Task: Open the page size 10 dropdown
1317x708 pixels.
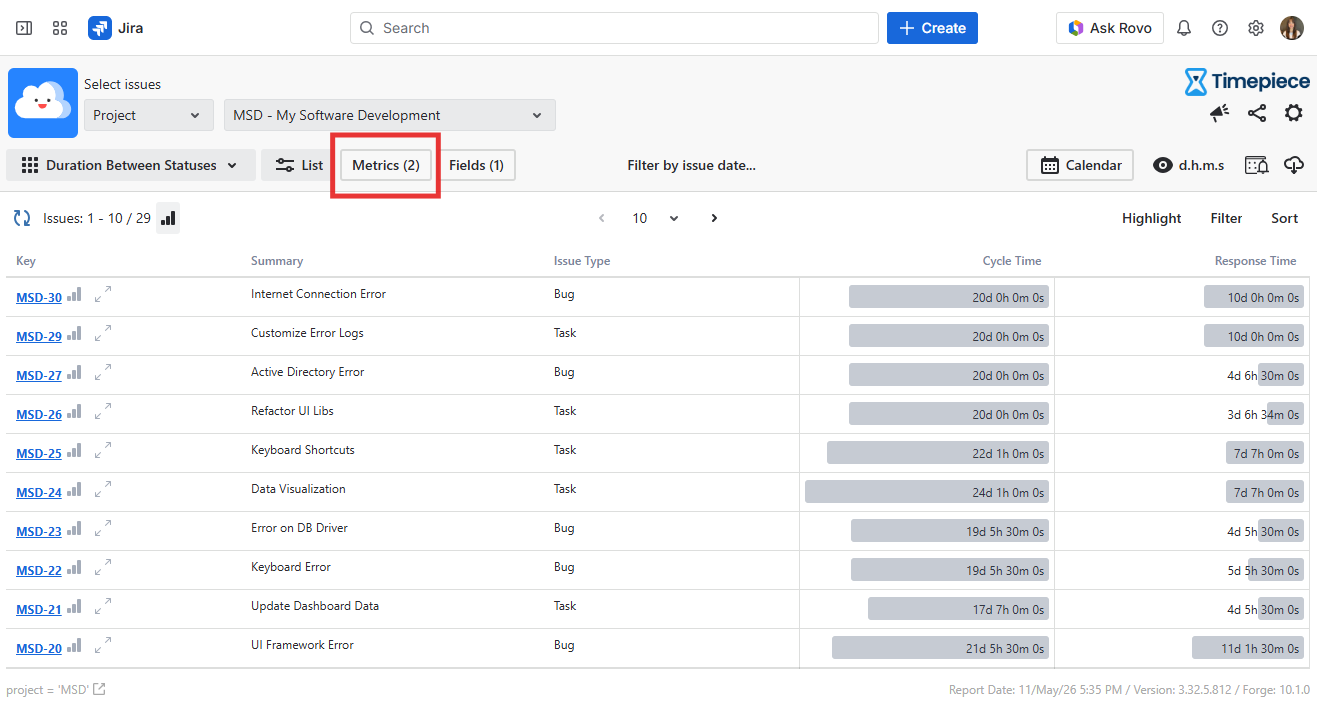Action: coord(655,218)
